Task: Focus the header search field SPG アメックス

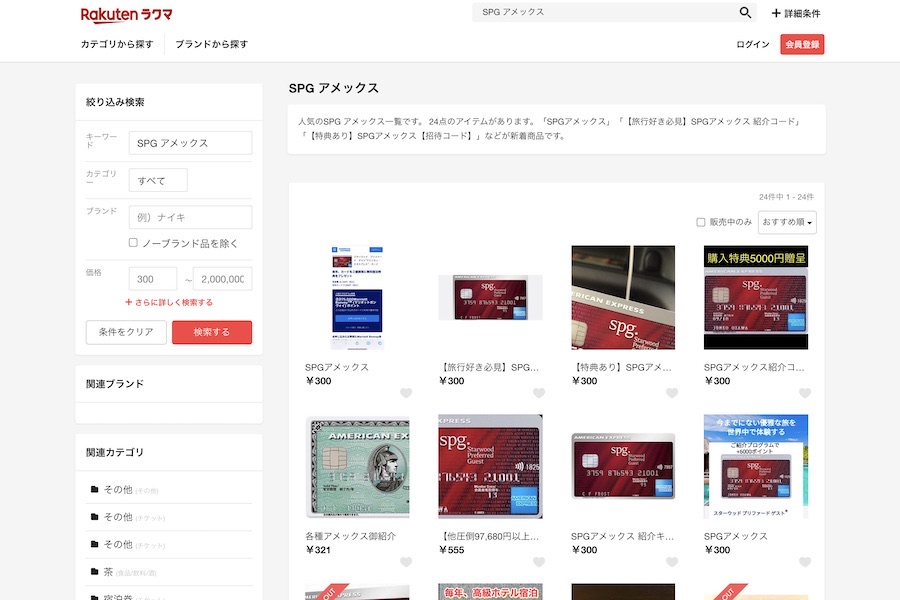Action: 608,12
